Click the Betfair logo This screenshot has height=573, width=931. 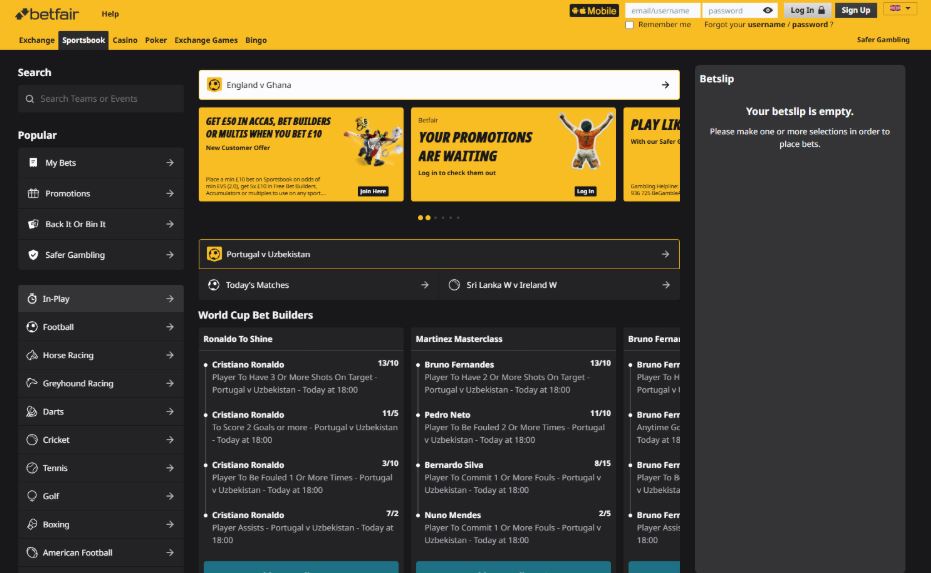(x=47, y=14)
